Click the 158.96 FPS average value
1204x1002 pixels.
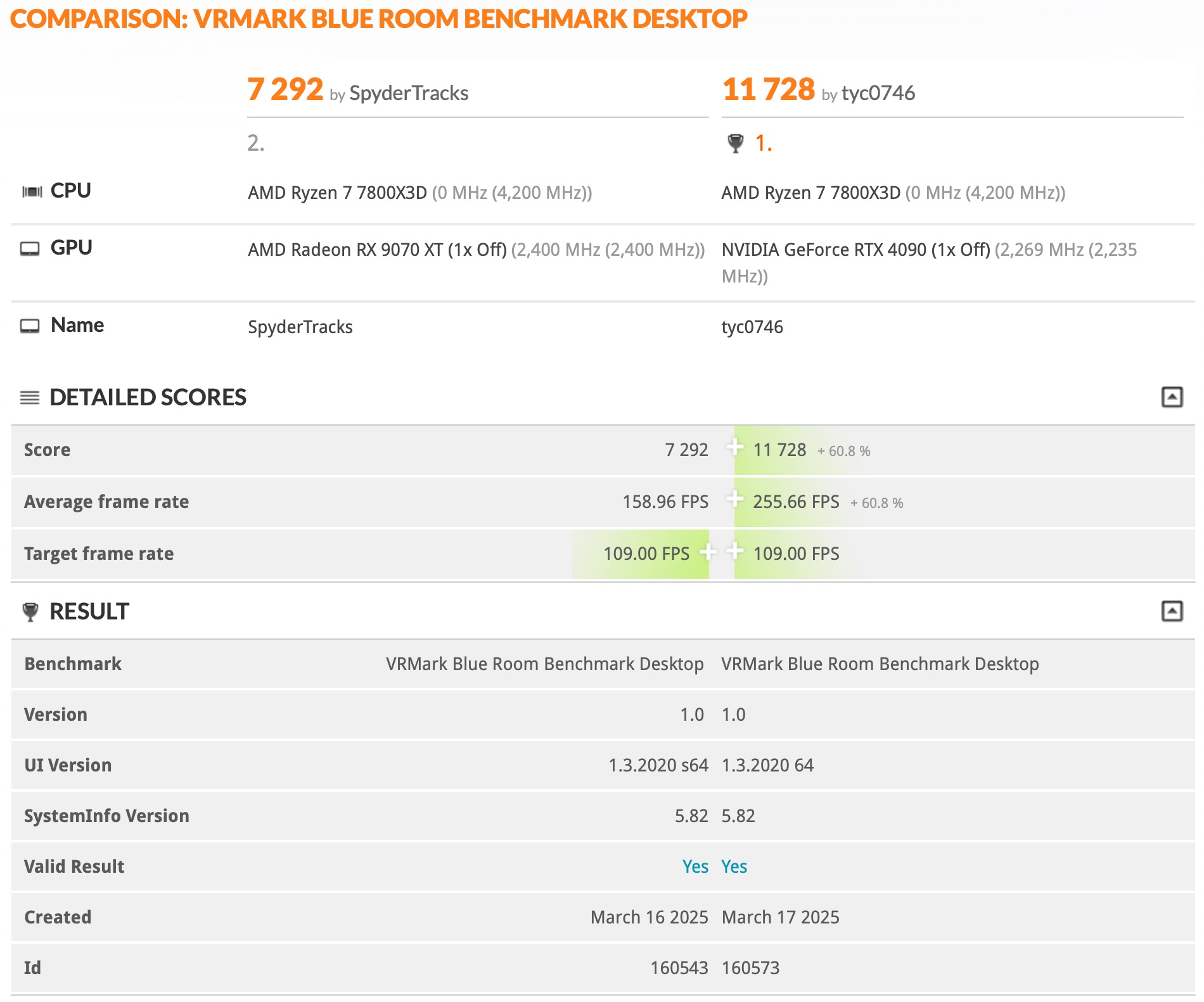click(665, 502)
